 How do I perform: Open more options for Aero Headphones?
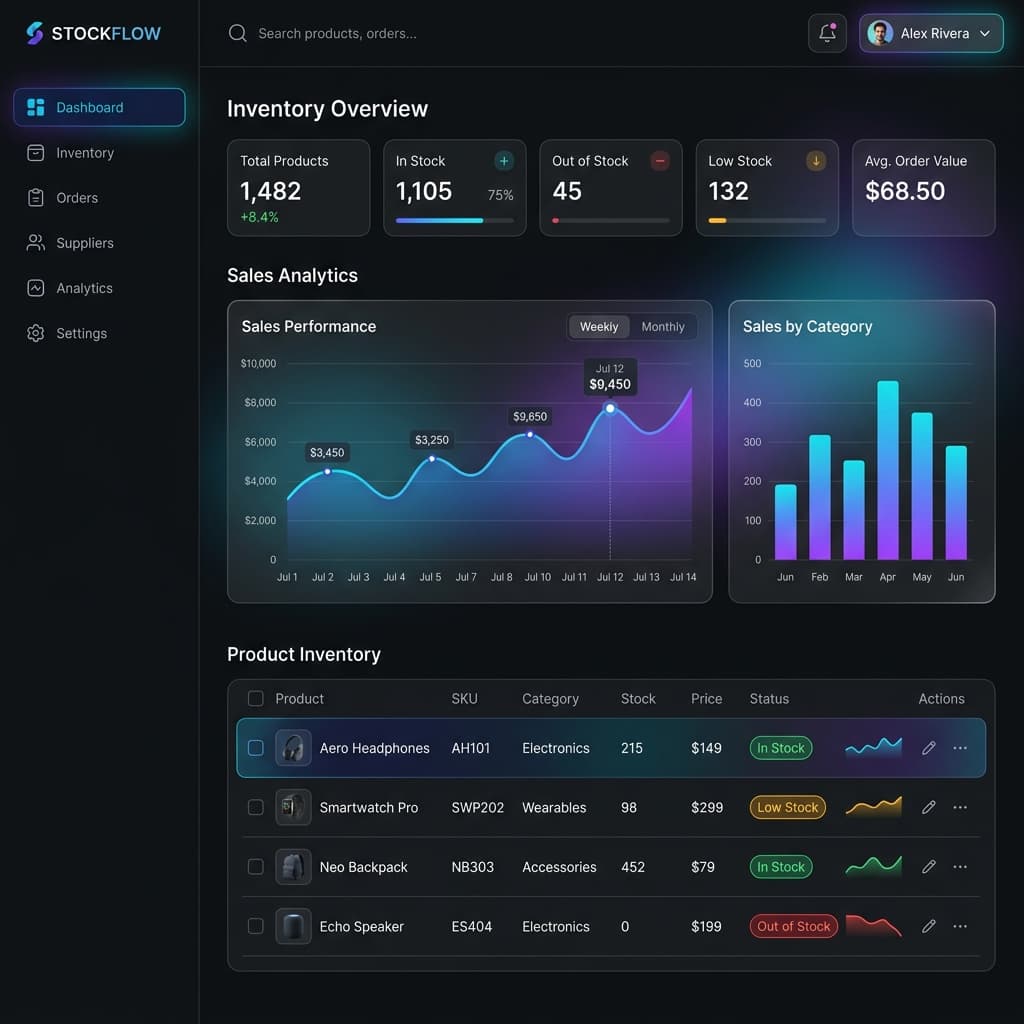click(960, 748)
